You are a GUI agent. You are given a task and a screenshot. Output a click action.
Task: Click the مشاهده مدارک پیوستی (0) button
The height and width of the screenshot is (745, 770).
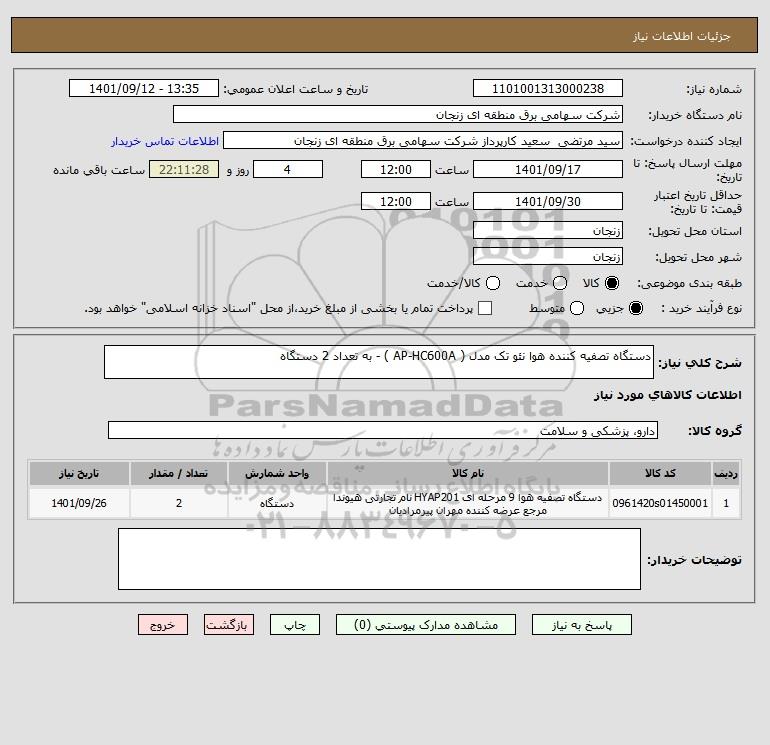click(x=426, y=625)
